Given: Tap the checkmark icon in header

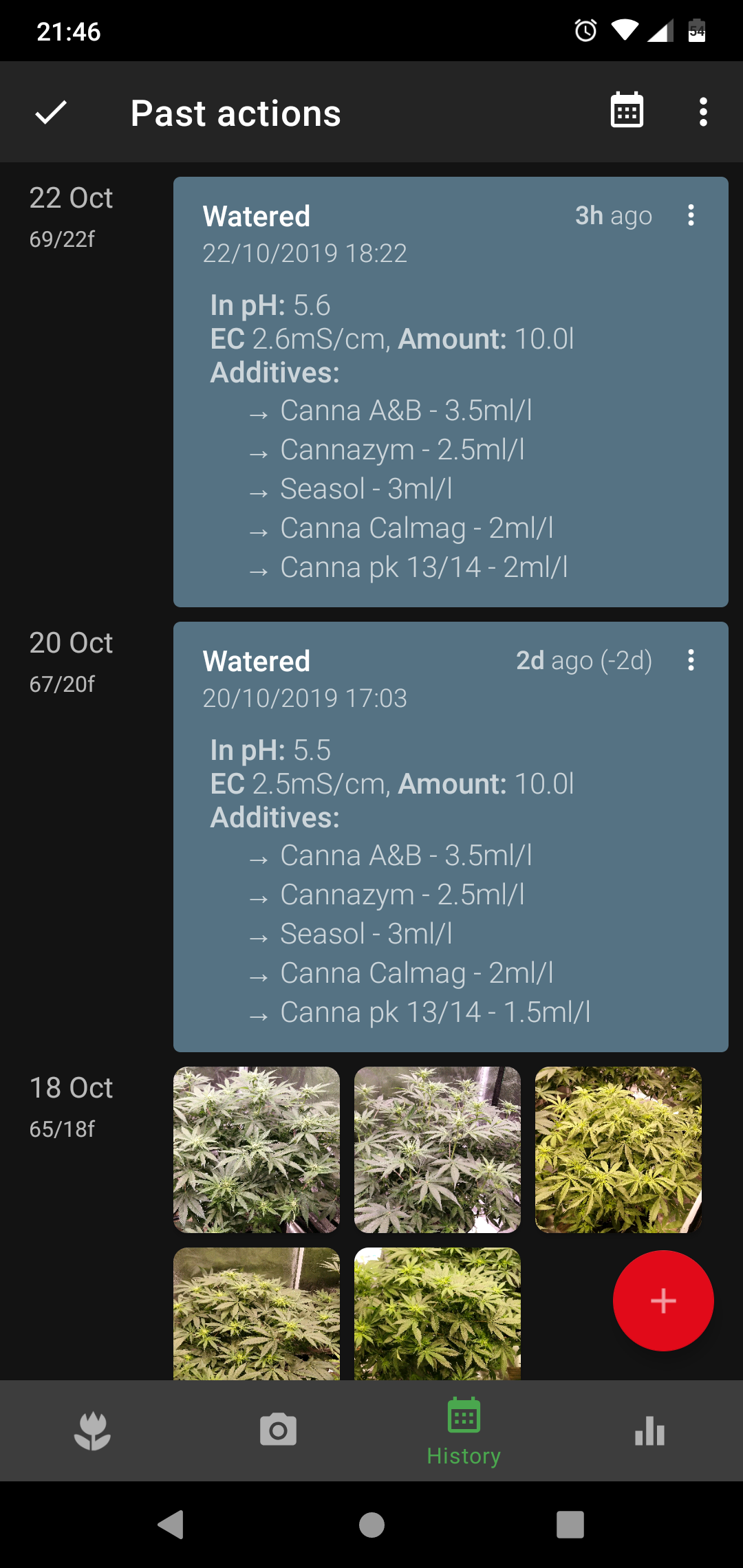Looking at the screenshot, I should [51, 112].
